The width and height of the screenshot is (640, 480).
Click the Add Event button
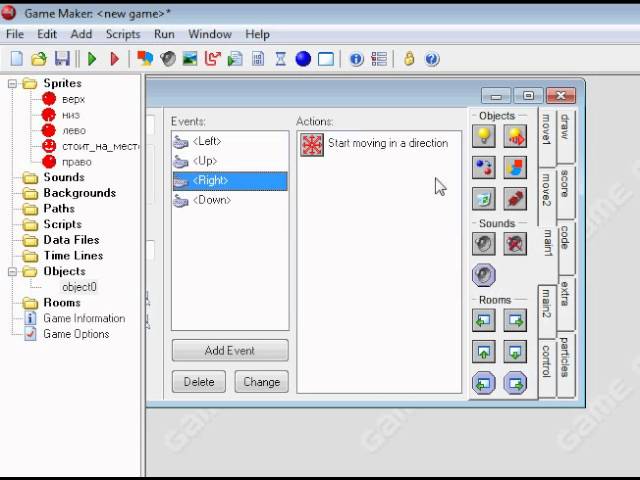point(230,351)
